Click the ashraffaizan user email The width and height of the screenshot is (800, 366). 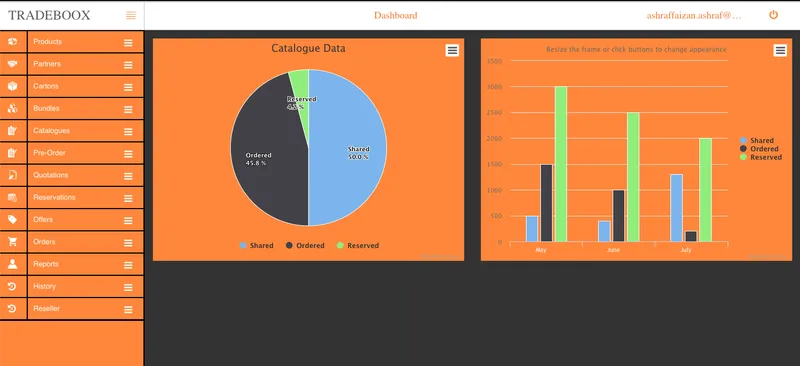coord(694,15)
